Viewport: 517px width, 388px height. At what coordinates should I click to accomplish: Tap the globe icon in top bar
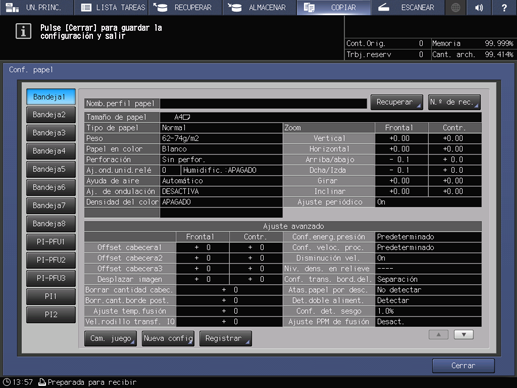(x=455, y=7)
